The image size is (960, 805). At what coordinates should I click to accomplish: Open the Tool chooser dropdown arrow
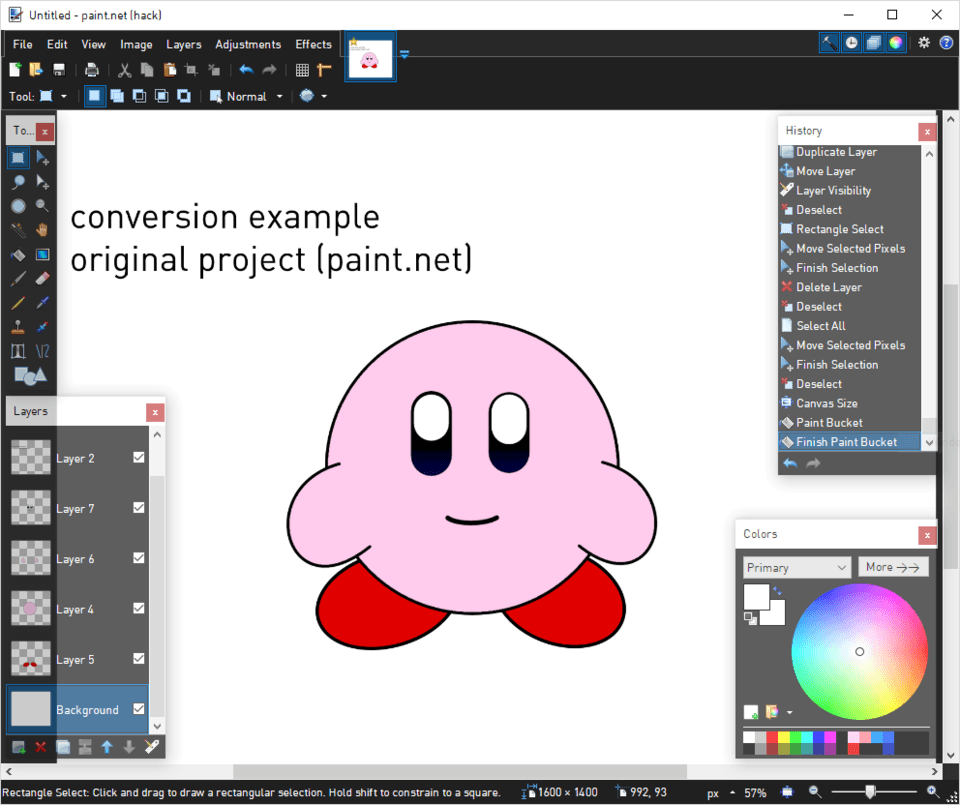click(64, 97)
